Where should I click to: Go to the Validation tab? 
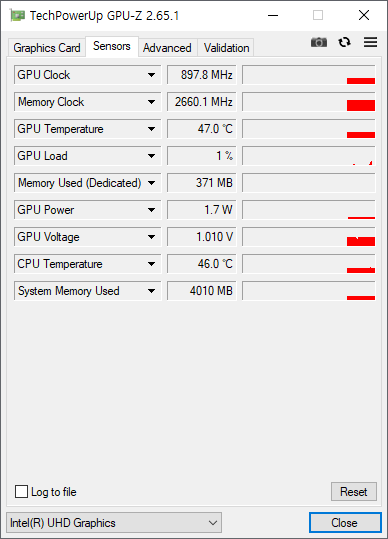coord(226,47)
